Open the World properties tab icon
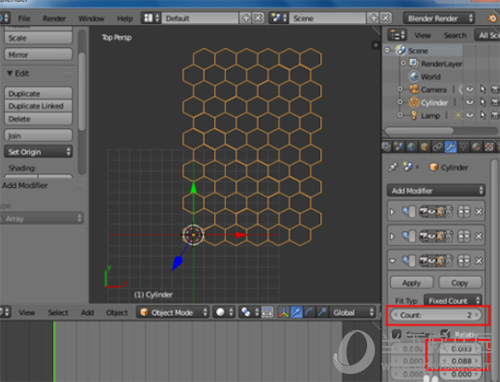Screen dimensions: 500x382 tap(412, 147)
